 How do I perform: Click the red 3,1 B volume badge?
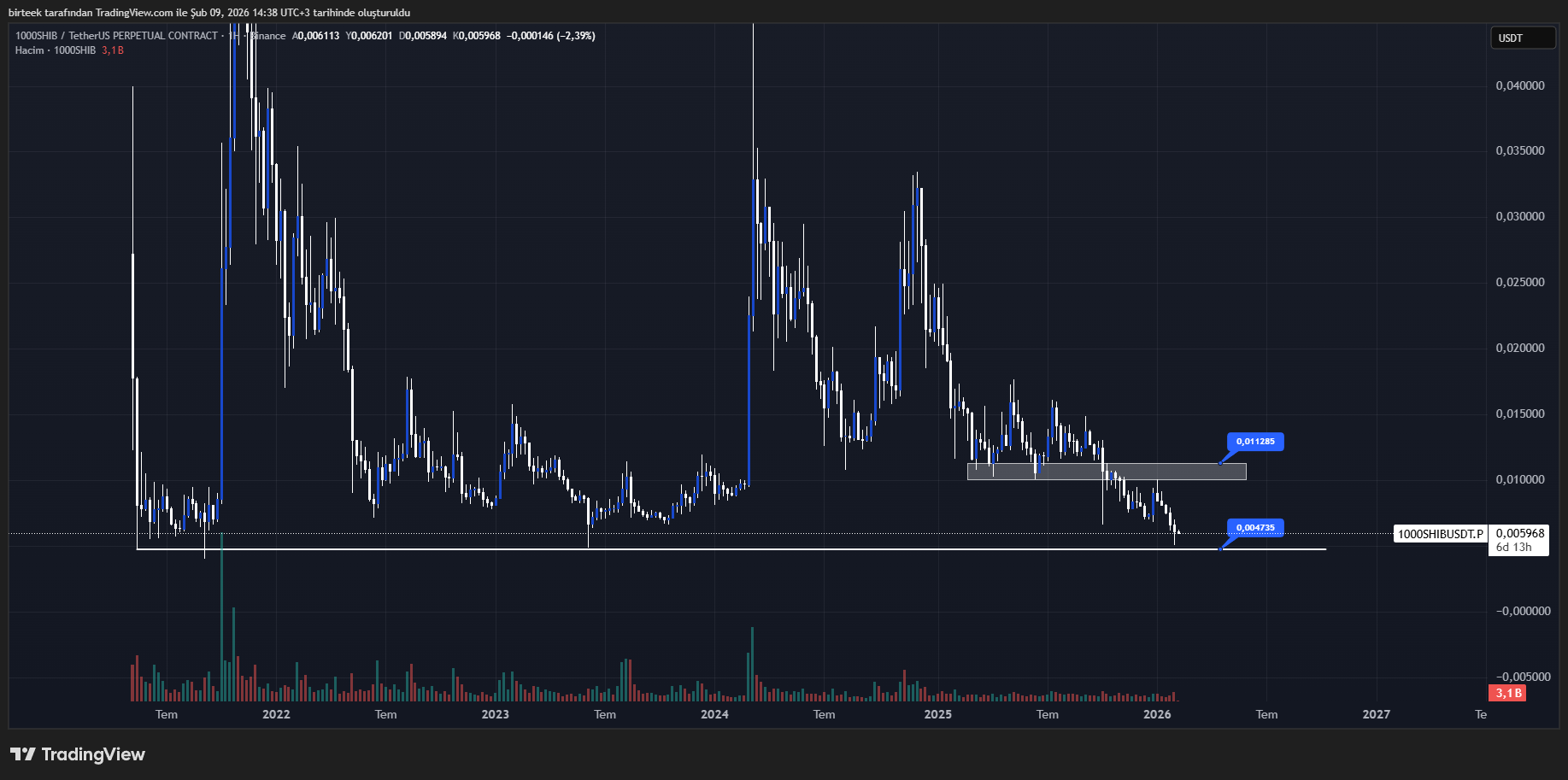coord(1509,693)
